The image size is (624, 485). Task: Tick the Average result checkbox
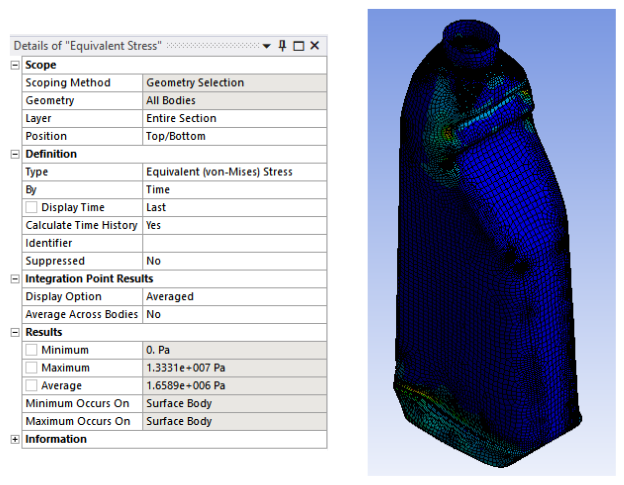click(32, 386)
